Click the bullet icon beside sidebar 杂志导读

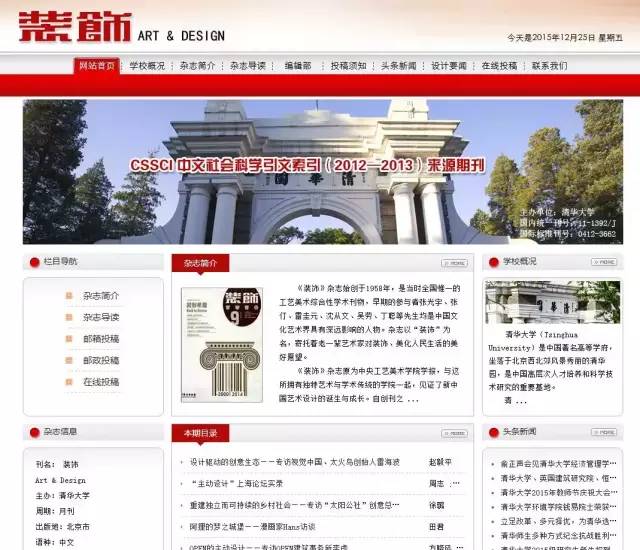click(x=69, y=317)
